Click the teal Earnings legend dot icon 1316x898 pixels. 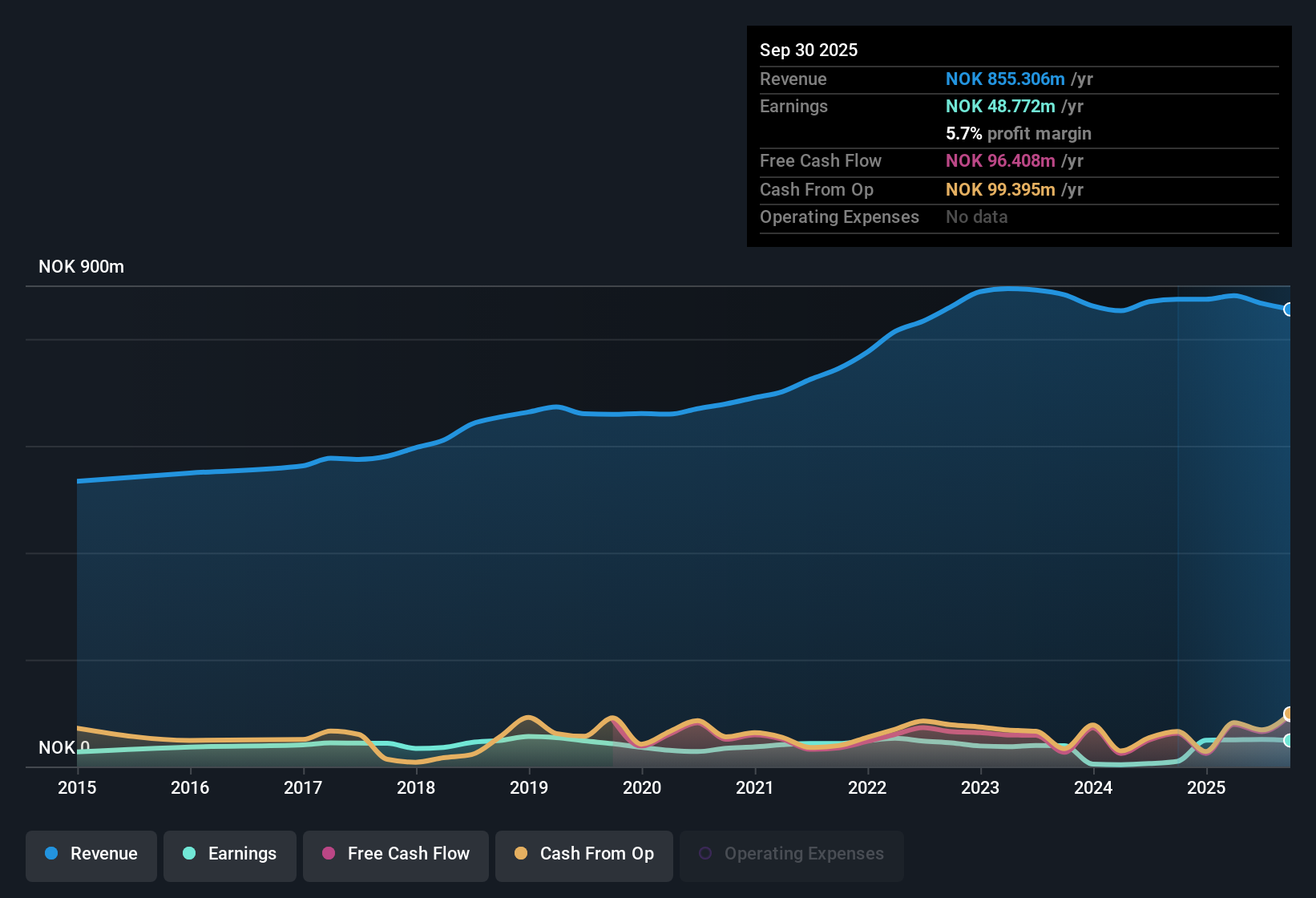(x=189, y=854)
